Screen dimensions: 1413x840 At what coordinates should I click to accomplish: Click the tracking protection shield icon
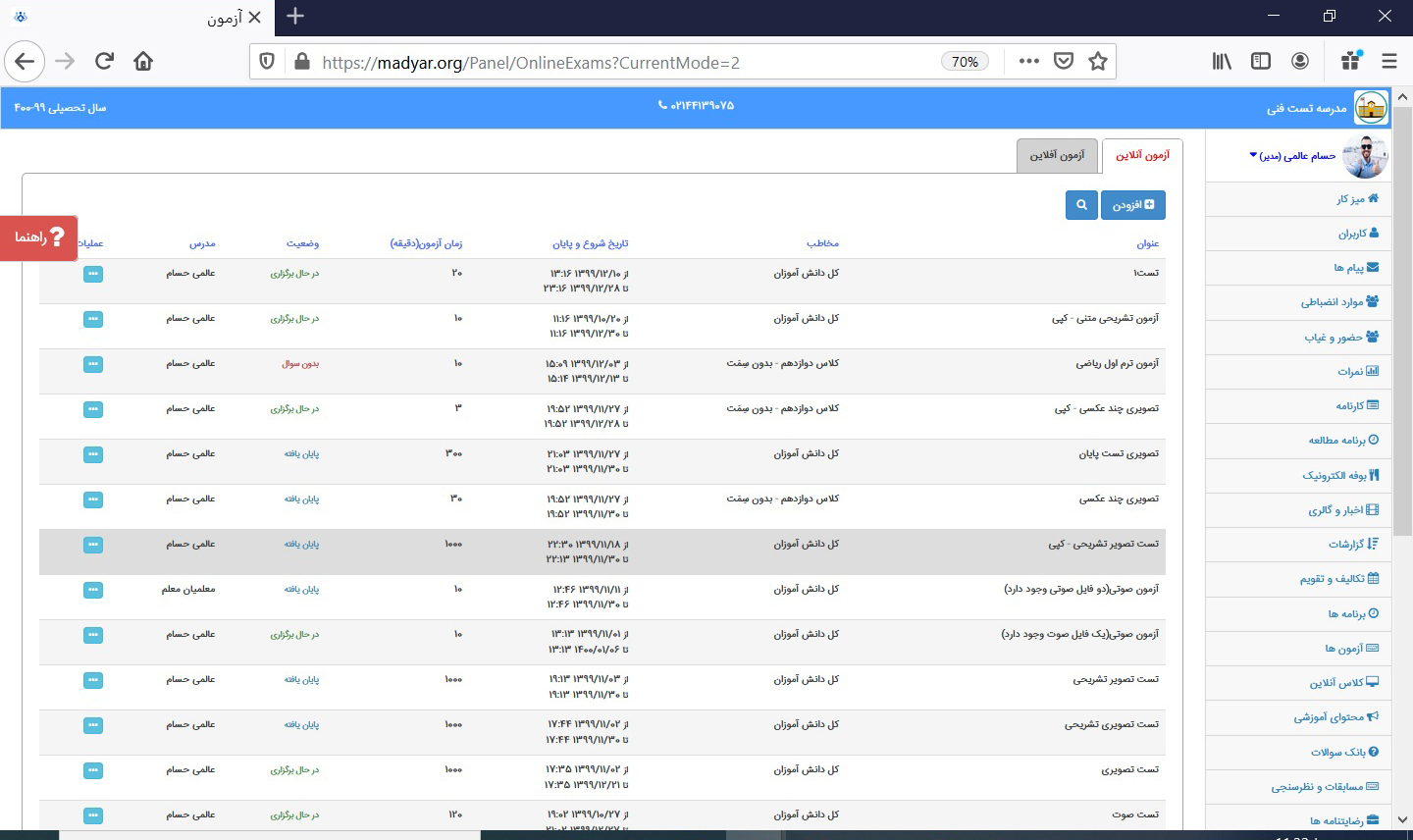(x=267, y=62)
